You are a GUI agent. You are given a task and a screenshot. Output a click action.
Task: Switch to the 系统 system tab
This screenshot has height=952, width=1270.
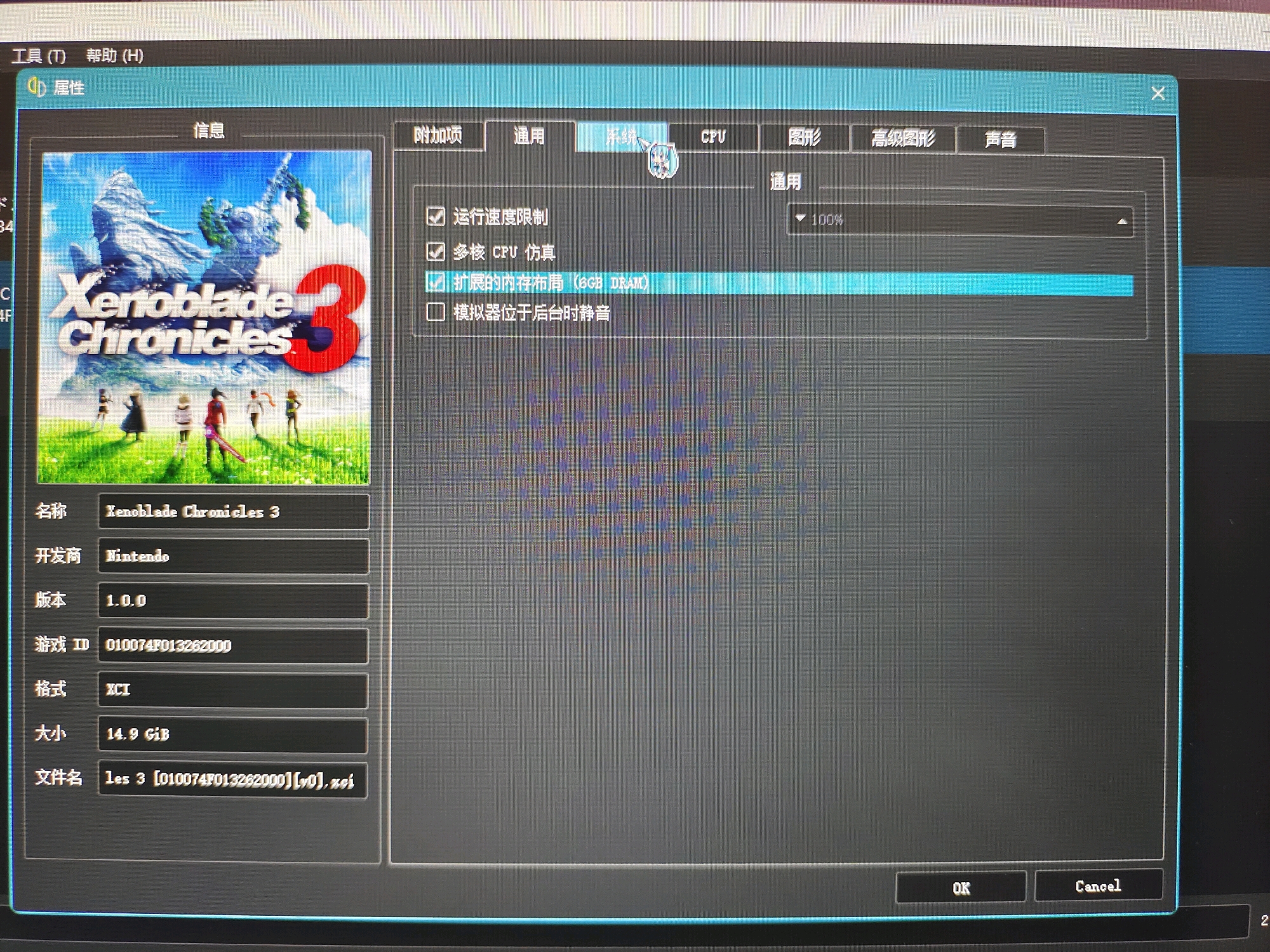[622, 136]
